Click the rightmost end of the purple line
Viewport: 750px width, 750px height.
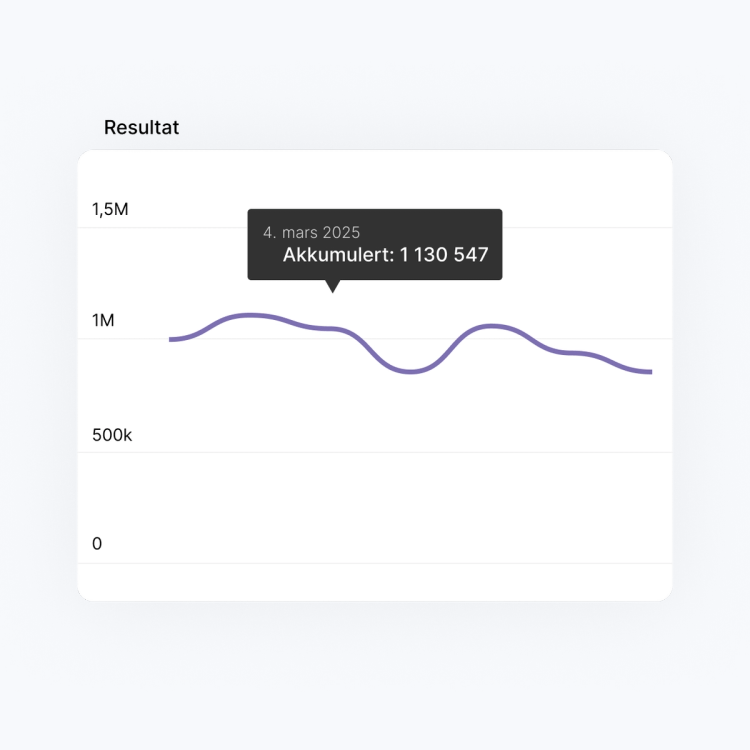click(650, 372)
